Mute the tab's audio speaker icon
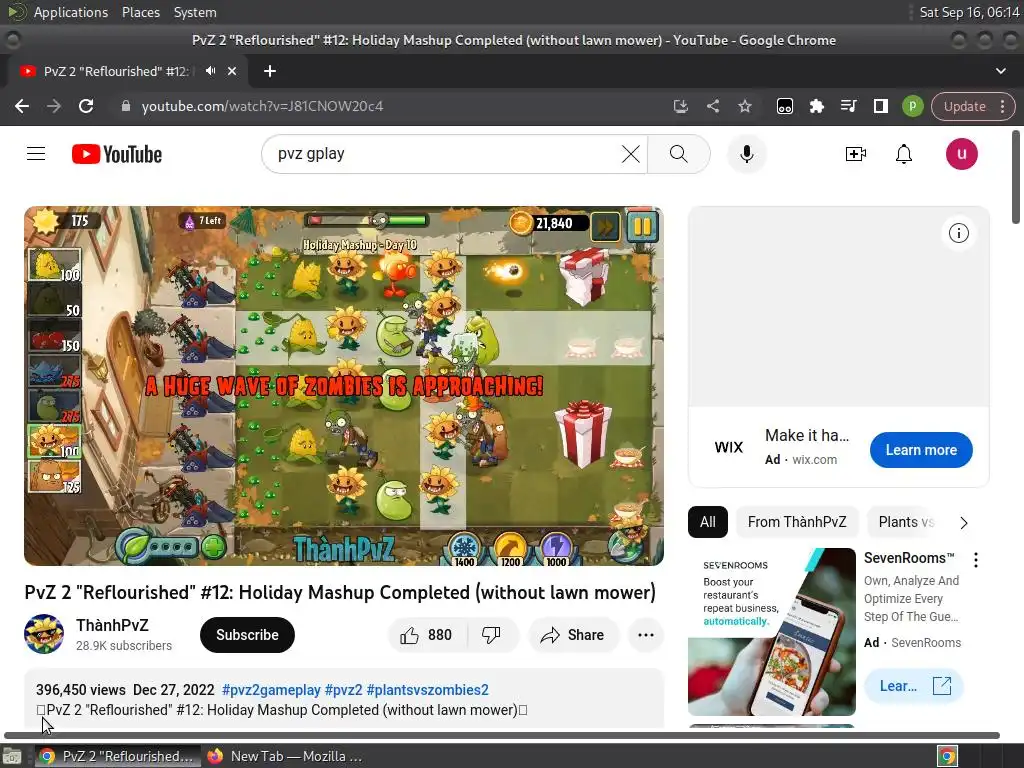The image size is (1024, 768). point(210,71)
